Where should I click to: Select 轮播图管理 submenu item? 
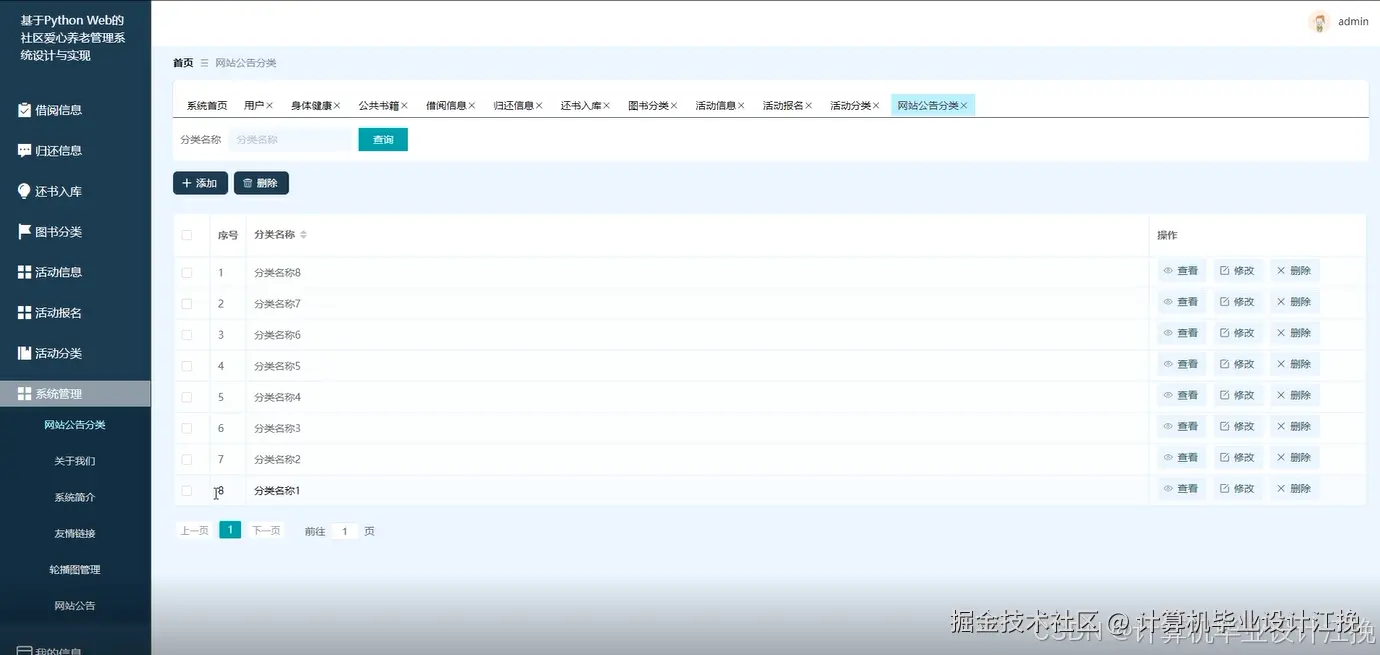pos(75,570)
